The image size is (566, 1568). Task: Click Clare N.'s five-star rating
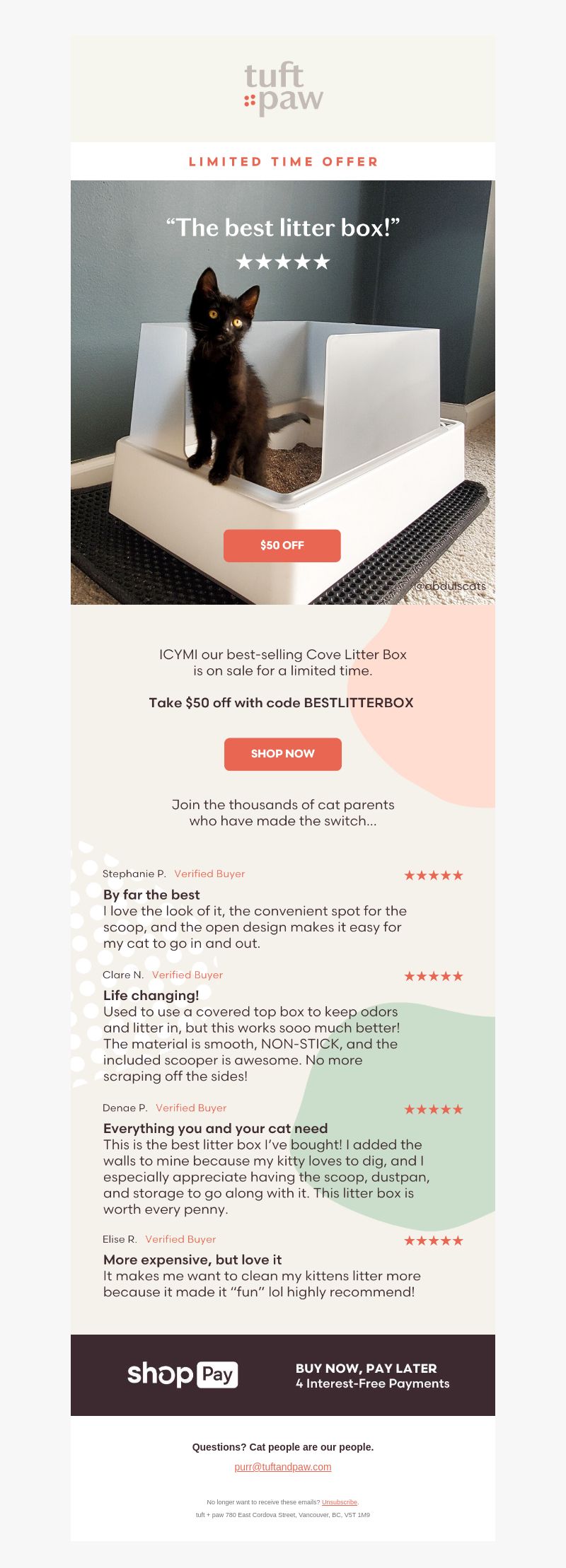(x=434, y=976)
